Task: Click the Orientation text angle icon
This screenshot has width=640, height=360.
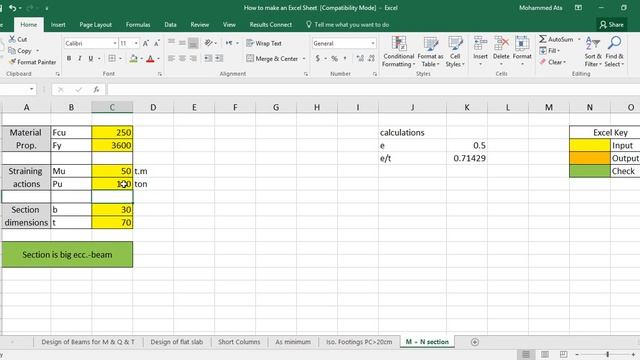Action: point(209,43)
